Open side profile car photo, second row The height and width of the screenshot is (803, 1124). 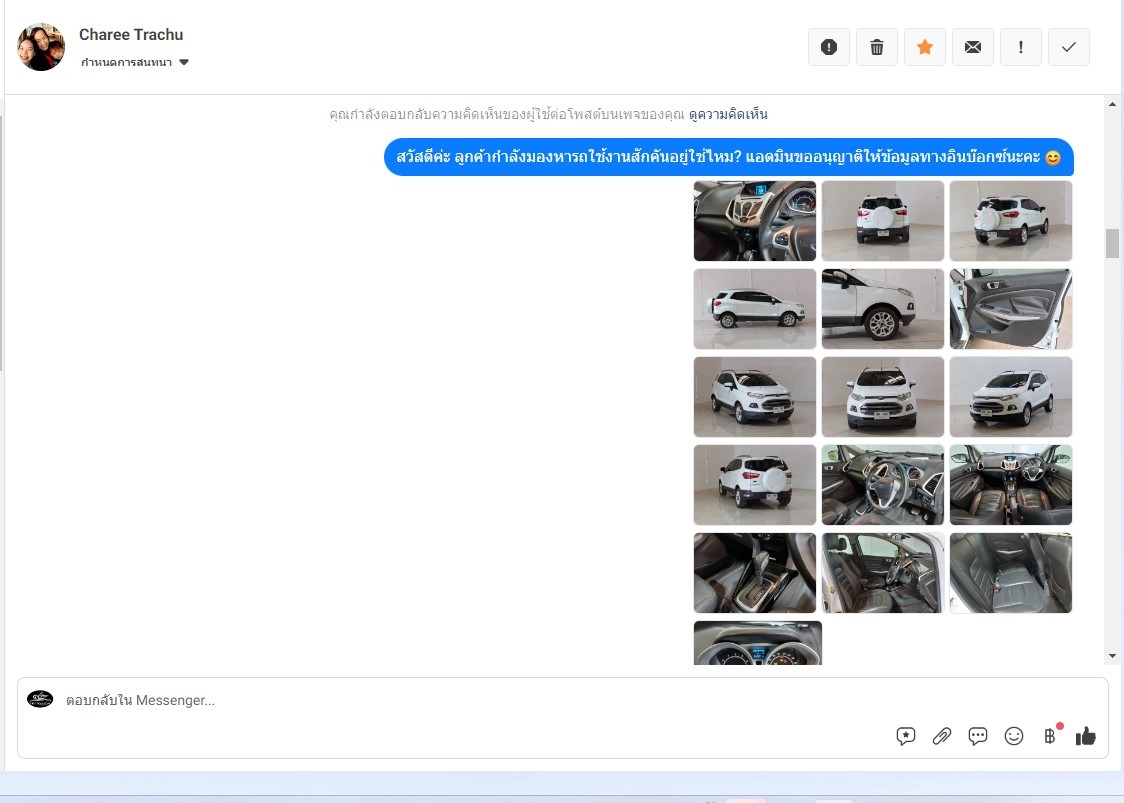point(755,309)
